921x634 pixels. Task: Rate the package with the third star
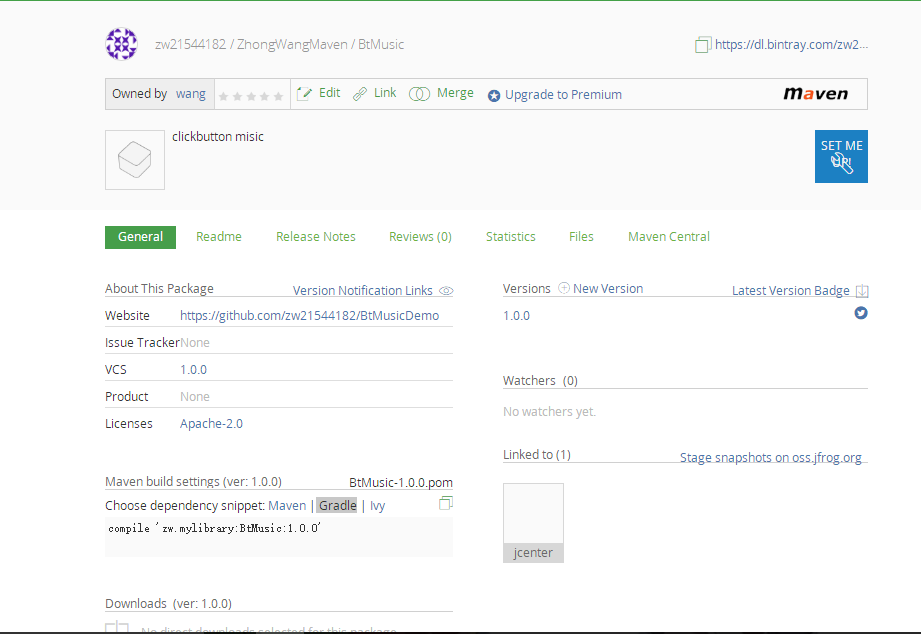coord(251,96)
